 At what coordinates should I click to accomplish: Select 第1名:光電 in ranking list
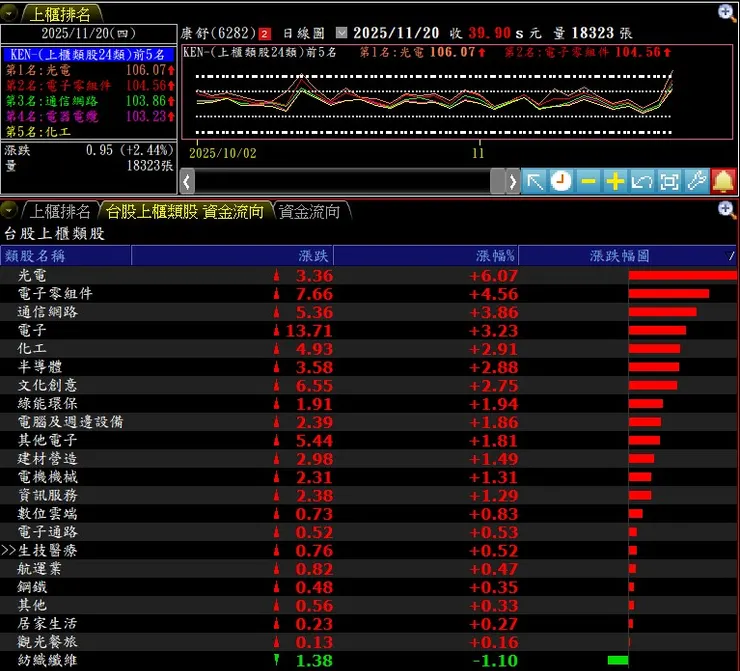tap(90, 70)
